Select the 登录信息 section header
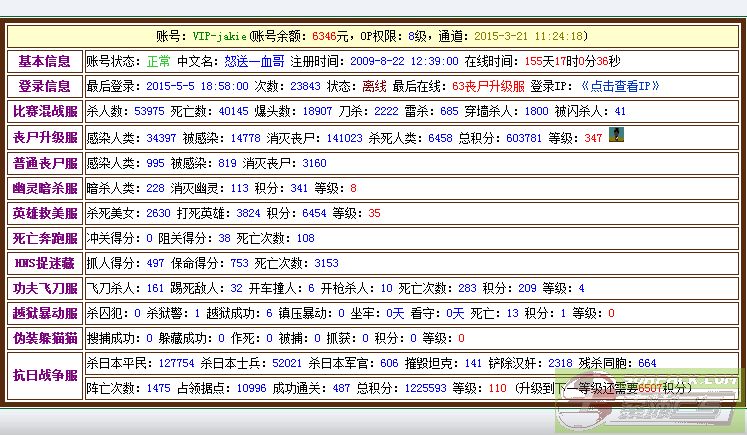Image resolution: width=747 pixels, height=435 pixels. [44, 86]
